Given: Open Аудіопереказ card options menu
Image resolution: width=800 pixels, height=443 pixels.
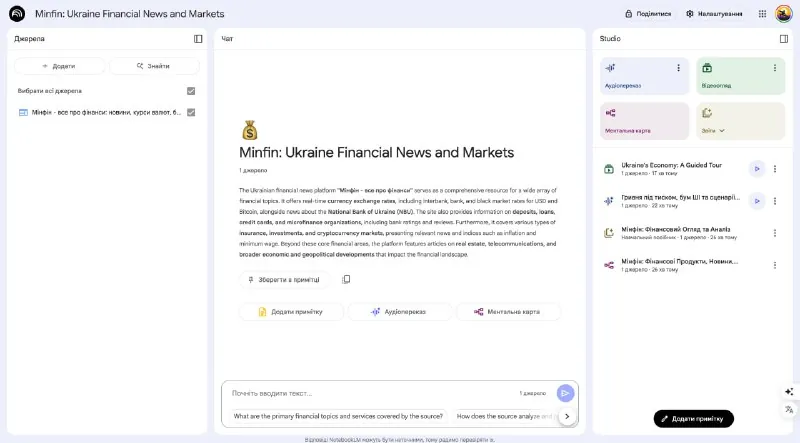Looking at the screenshot, I should coord(678,68).
